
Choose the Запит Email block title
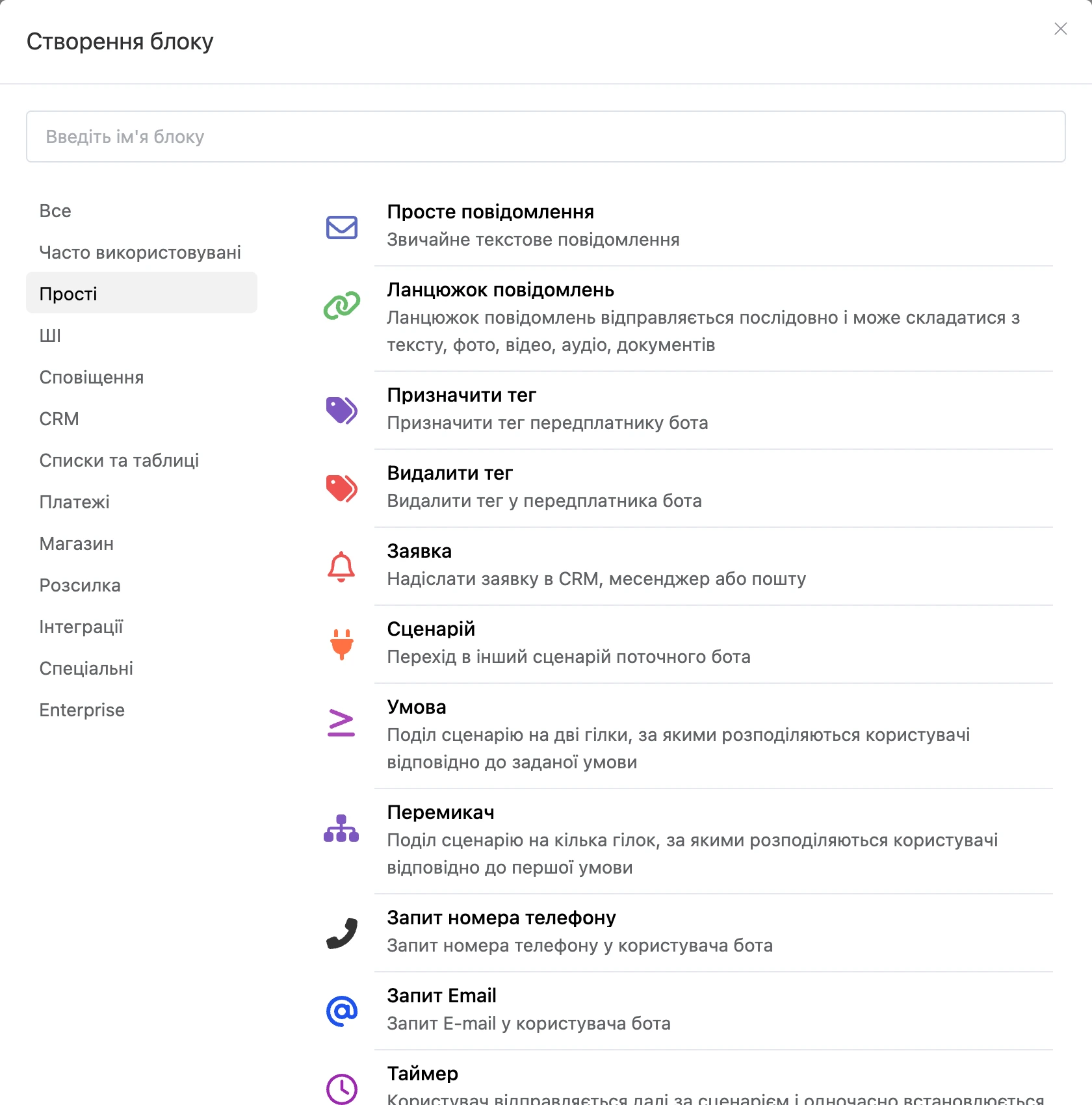pyautogui.click(x=441, y=995)
